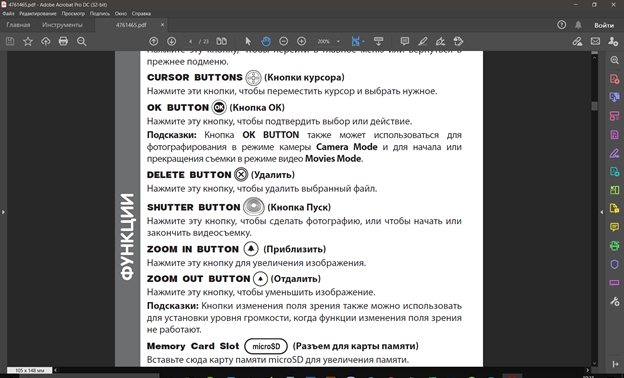Screen dimensions: 624x378
Task: Open the Edit PDF tool in the right panel
Action: click(x=614, y=134)
